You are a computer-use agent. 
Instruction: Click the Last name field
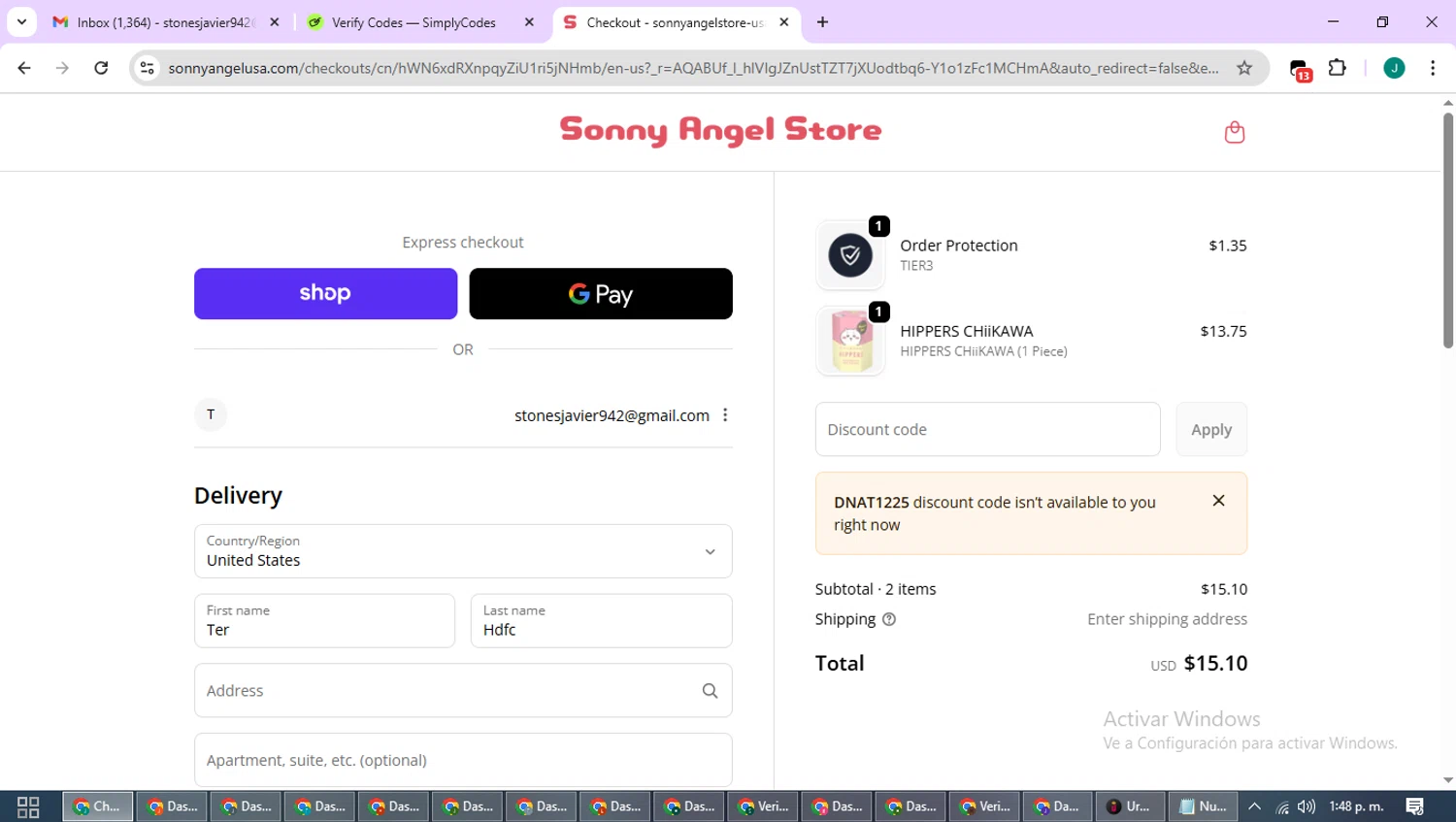[x=601, y=621]
